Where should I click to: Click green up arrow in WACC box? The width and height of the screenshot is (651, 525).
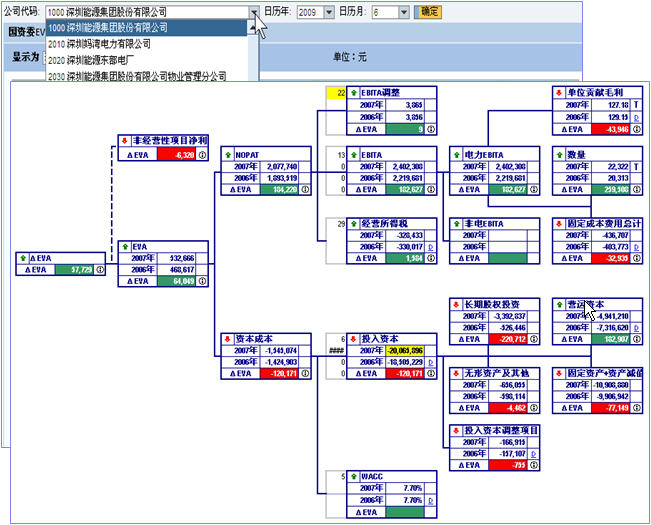tap(353, 476)
